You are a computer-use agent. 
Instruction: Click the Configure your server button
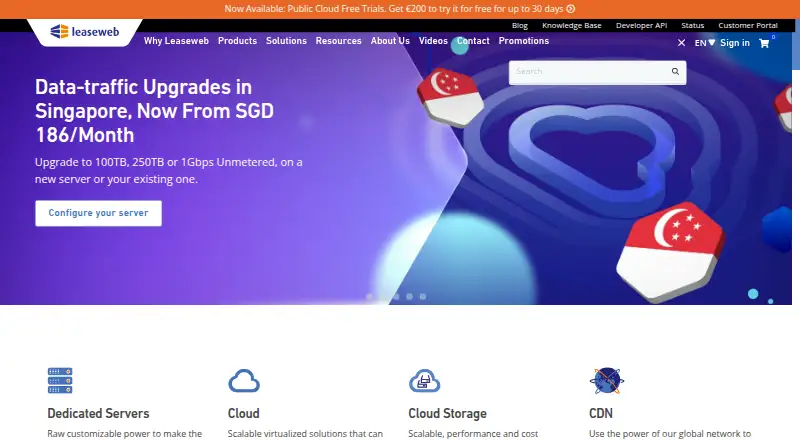[98, 213]
